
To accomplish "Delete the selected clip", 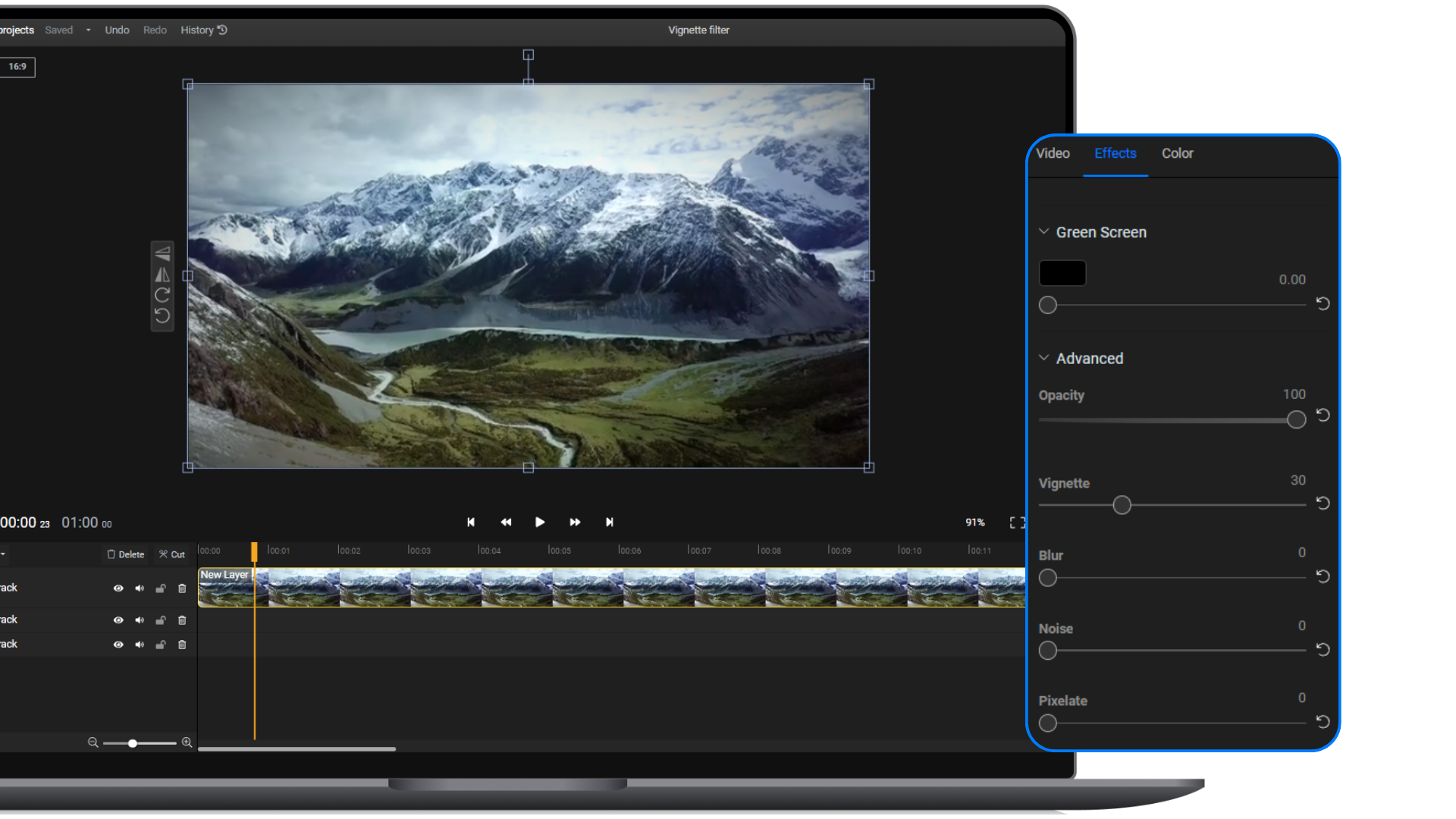I will pos(125,554).
